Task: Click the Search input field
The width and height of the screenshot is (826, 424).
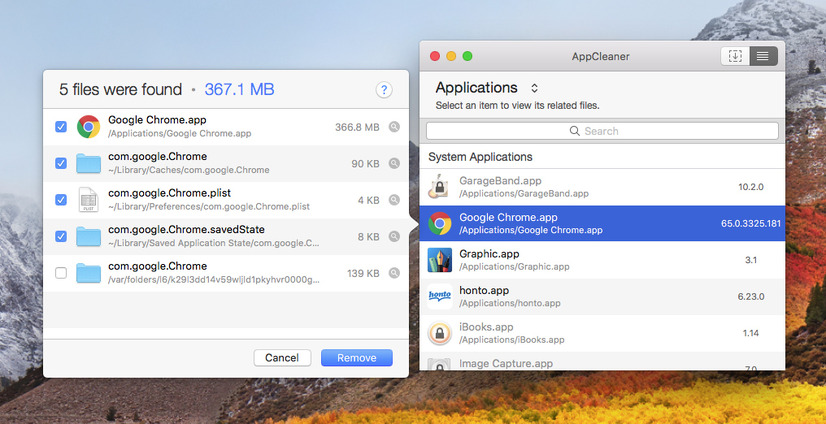Action: point(602,131)
